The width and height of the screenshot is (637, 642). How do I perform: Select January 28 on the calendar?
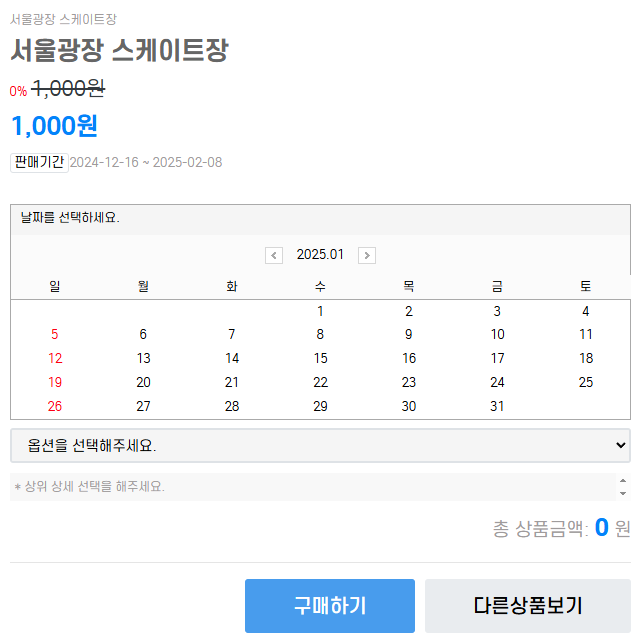[x=232, y=406]
